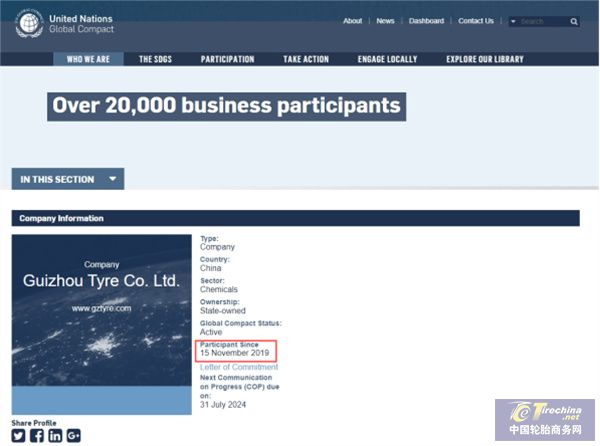This screenshot has width=600, height=446.
Task: Select the 'Active' Global Compact status
Action: click(x=211, y=332)
